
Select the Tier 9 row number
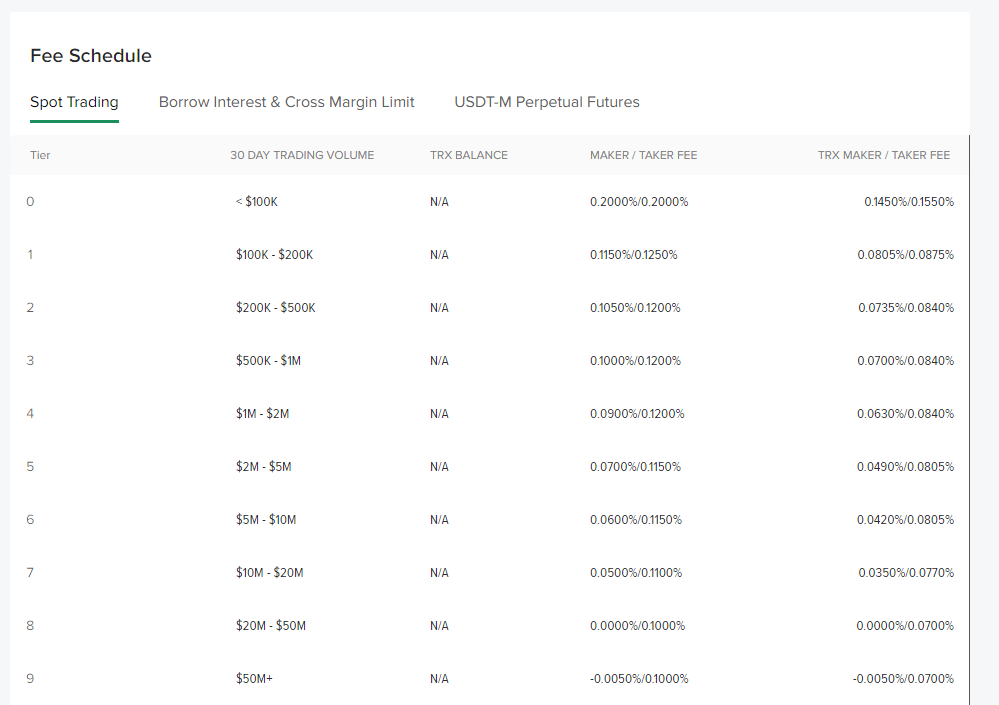30,678
